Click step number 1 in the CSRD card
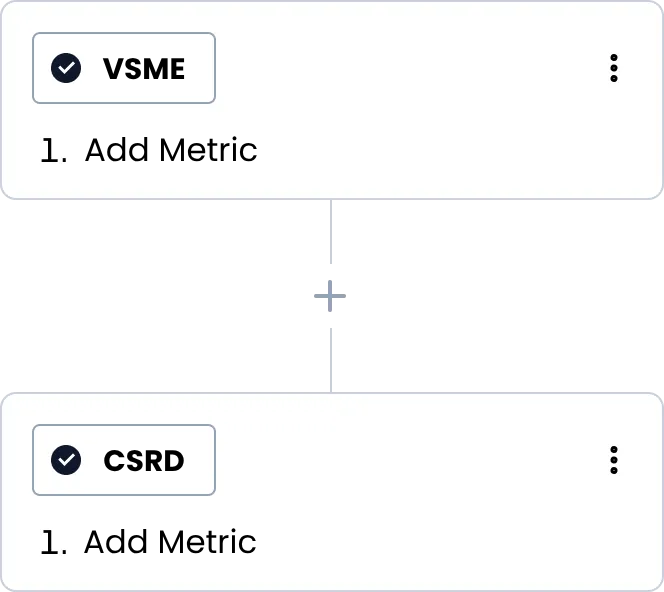Screen dimensions: 664x592 [53, 543]
